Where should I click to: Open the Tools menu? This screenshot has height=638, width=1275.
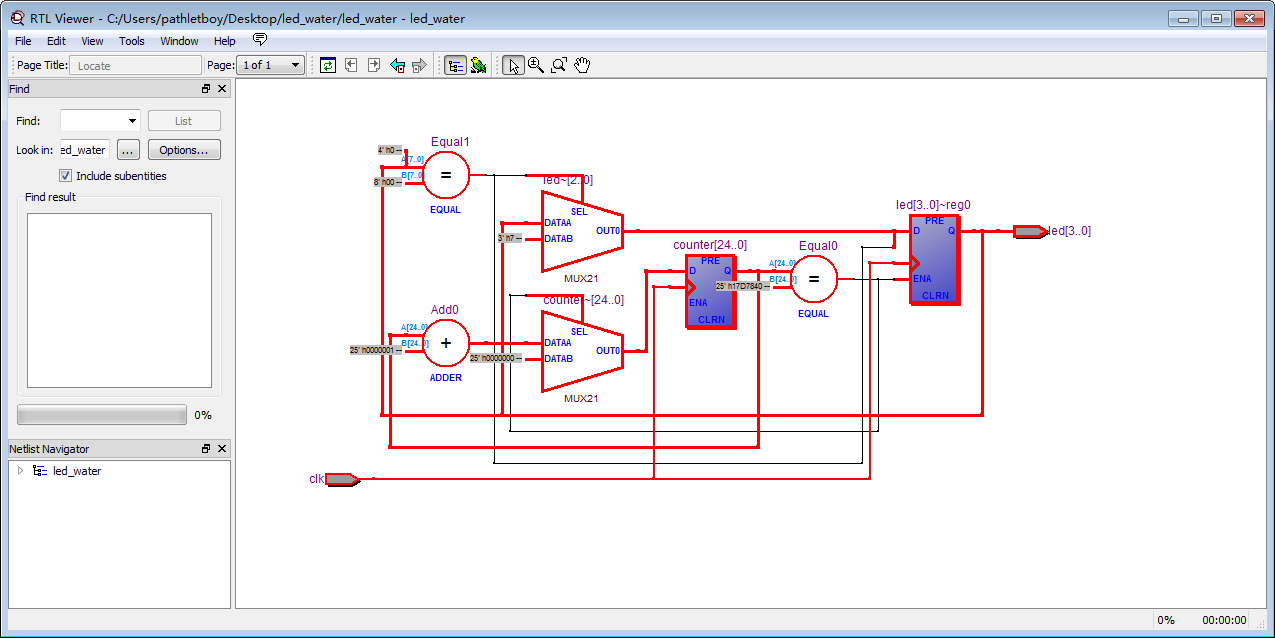(x=132, y=41)
